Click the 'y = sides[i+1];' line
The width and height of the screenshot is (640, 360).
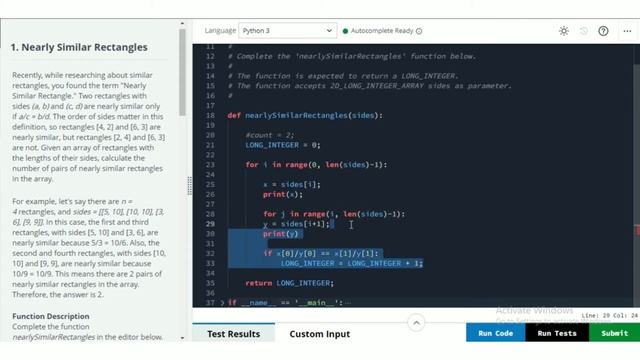tap(296, 224)
